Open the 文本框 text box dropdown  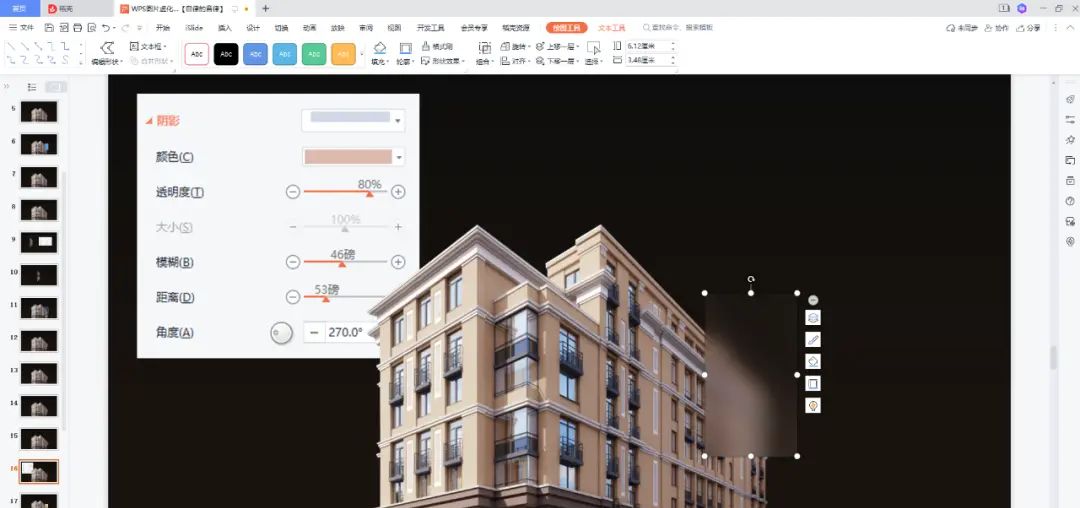148,46
